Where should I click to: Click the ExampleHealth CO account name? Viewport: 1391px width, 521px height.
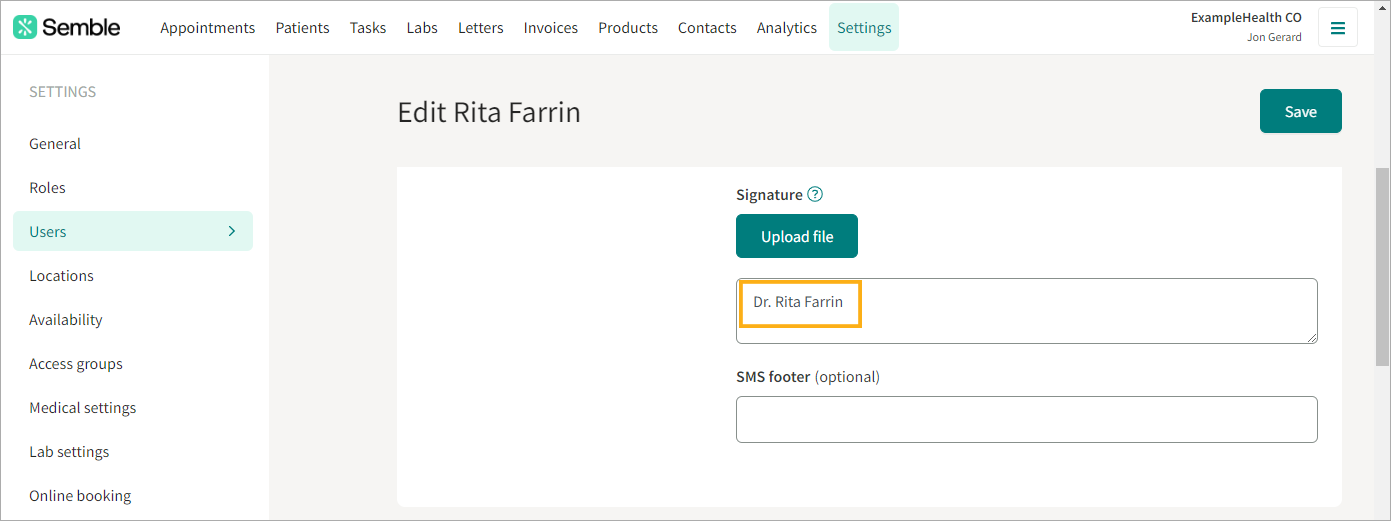point(1246,17)
